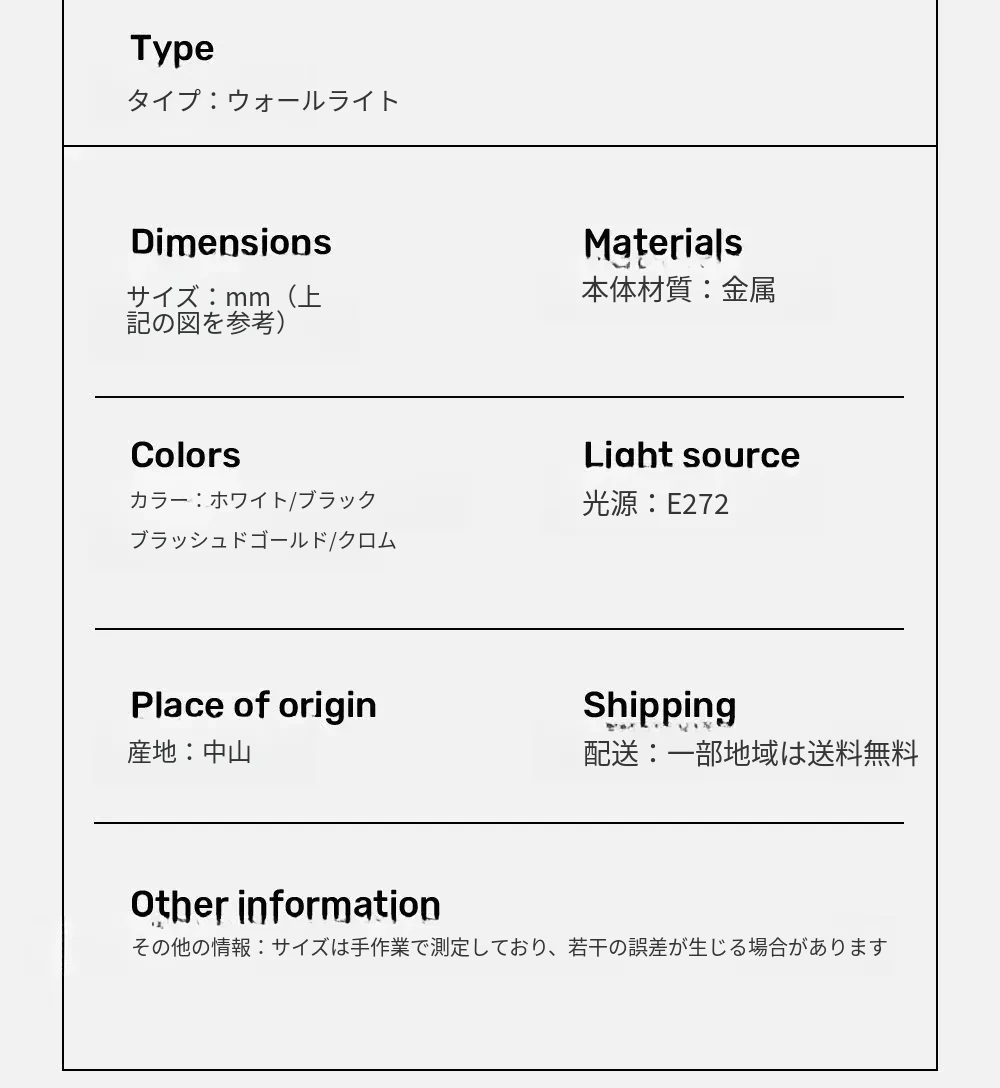The width and height of the screenshot is (1000, 1088).
Task: Click the "Shipping" heading
Action: click(x=659, y=705)
